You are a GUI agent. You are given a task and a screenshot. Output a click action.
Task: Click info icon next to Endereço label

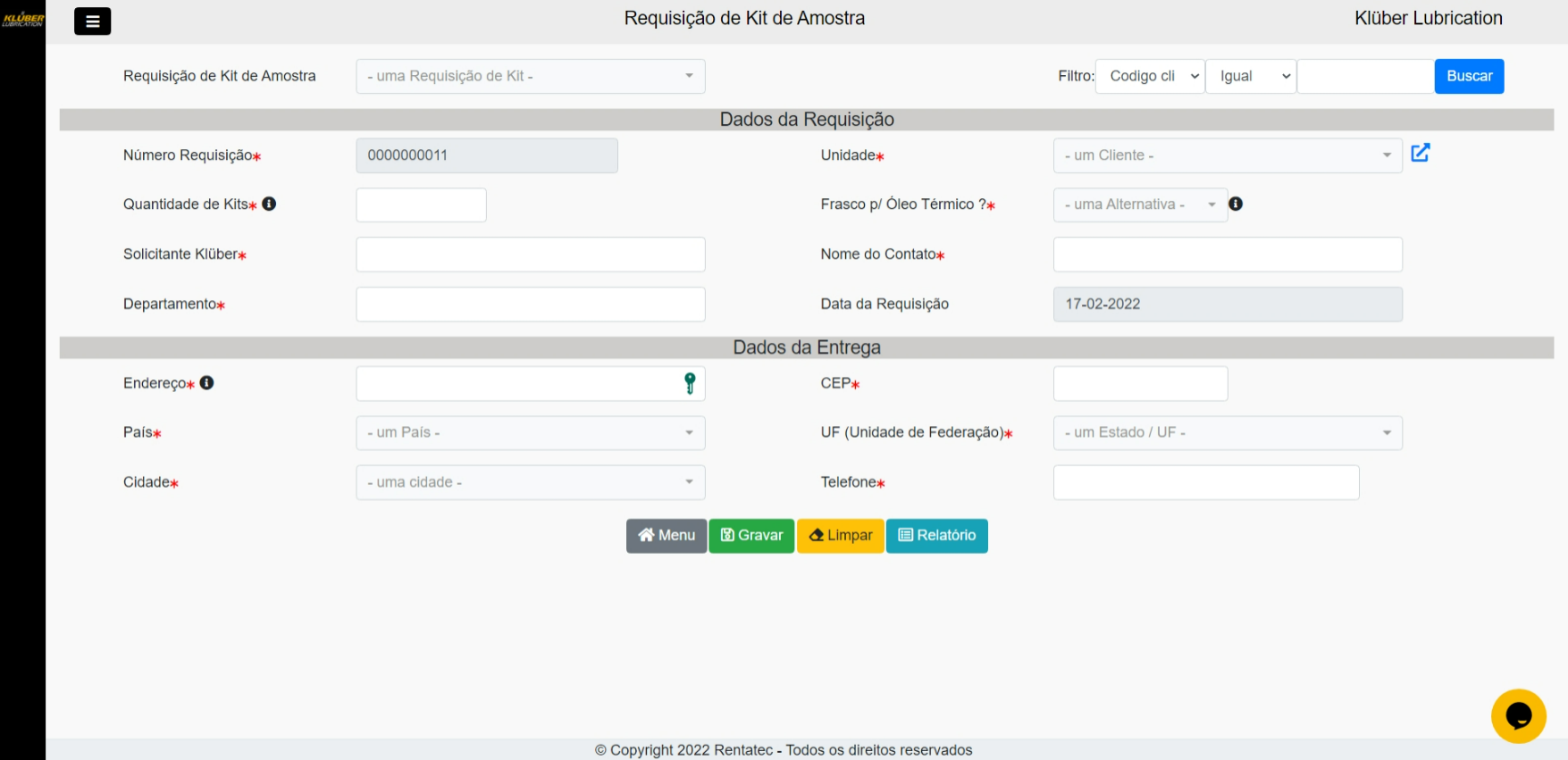pyautogui.click(x=207, y=382)
